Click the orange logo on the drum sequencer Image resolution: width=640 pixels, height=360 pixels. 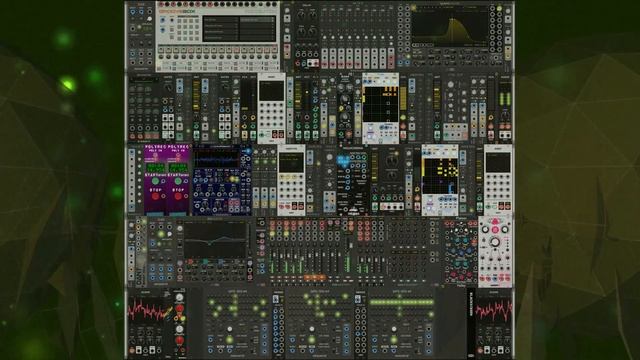177,11
